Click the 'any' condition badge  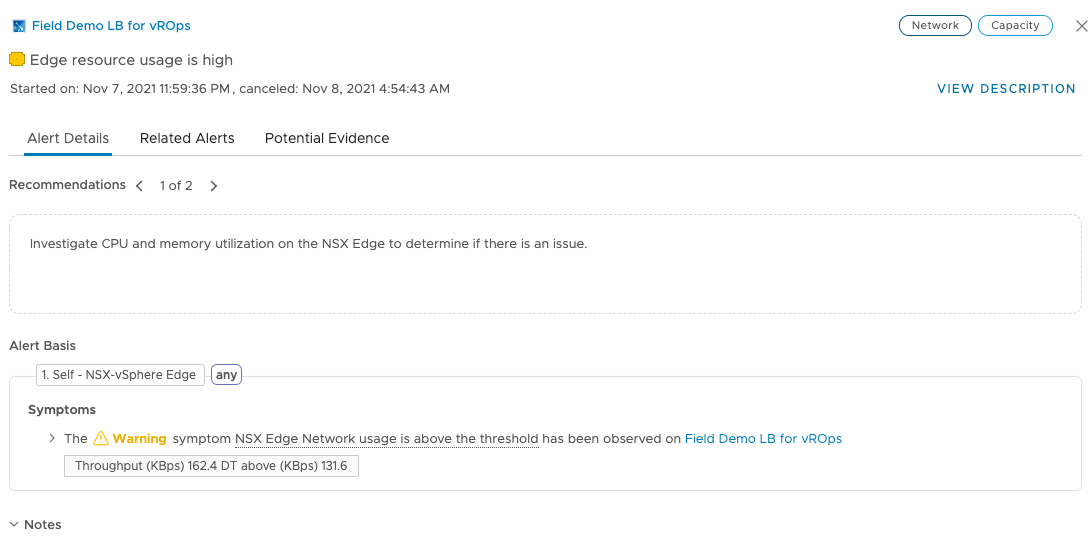pyautogui.click(x=227, y=375)
